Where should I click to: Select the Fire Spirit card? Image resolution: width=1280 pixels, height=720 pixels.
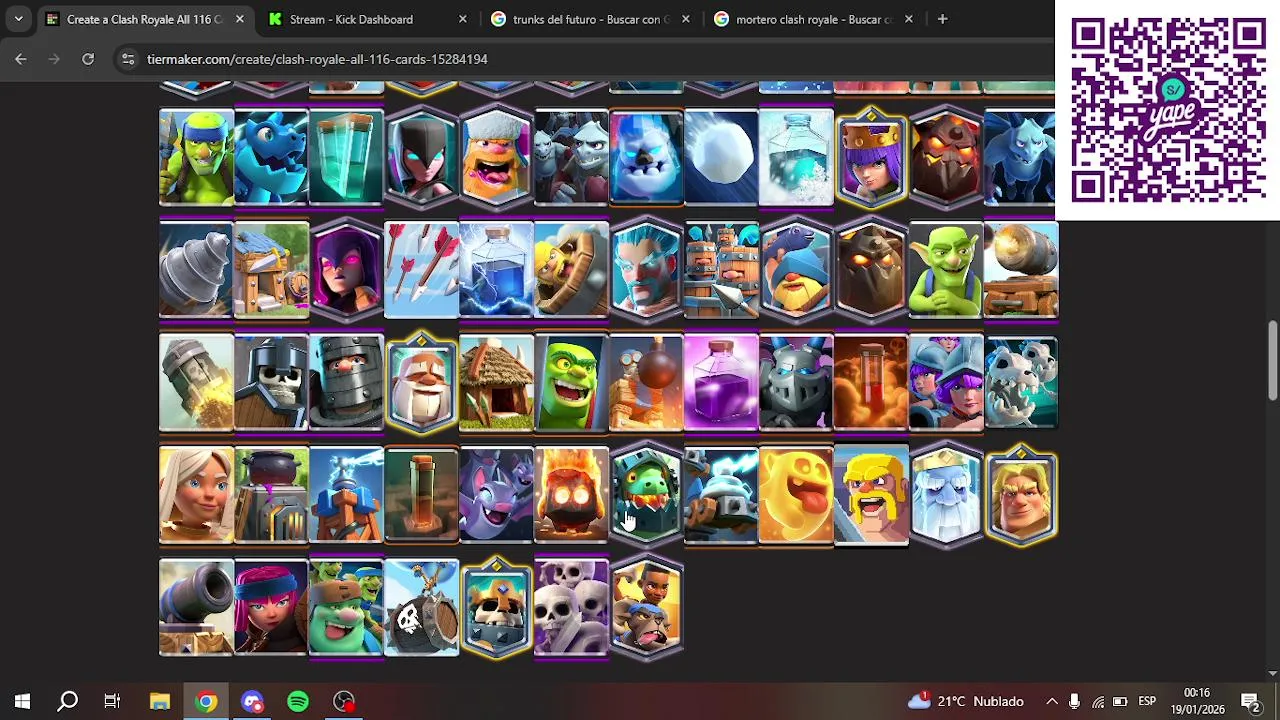click(x=571, y=495)
